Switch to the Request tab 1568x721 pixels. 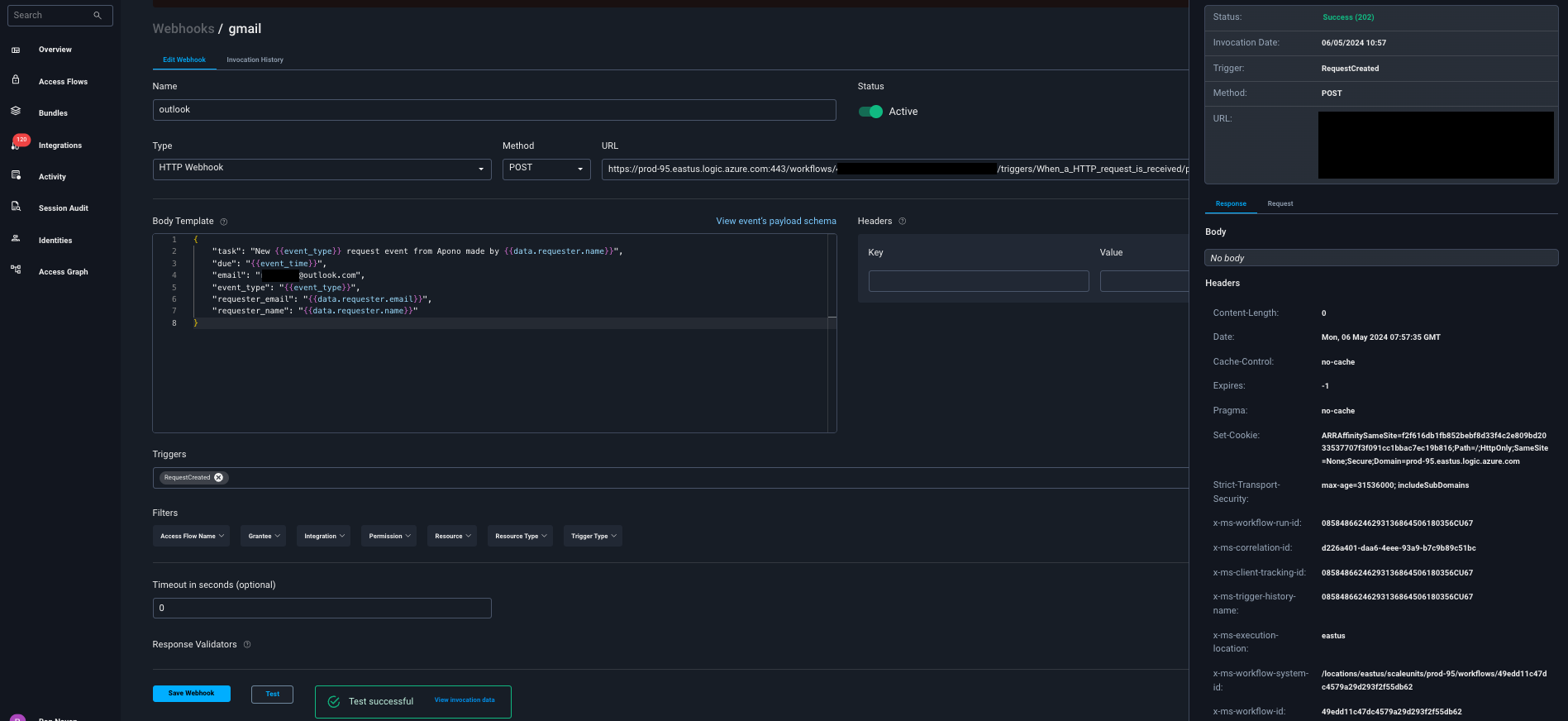[1280, 203]
